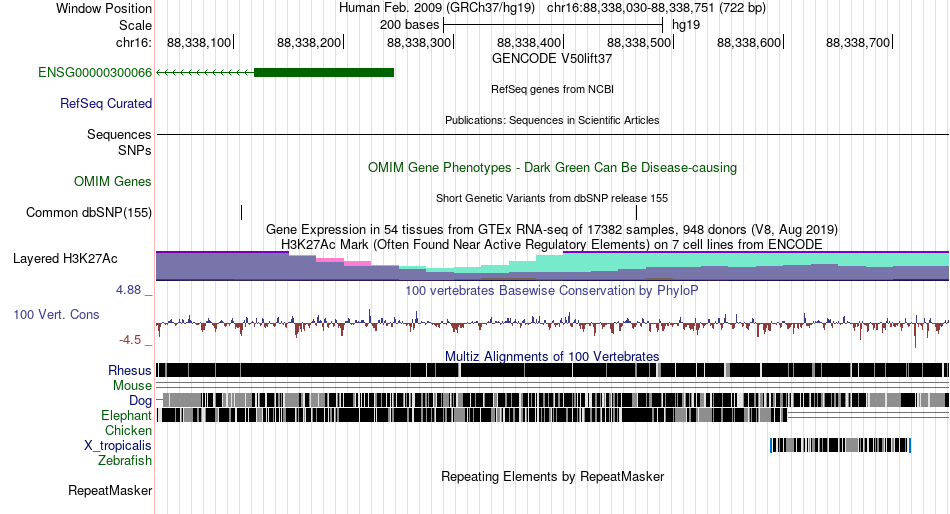
Task: Click the Sequences track label
Action: pos(119,135)
